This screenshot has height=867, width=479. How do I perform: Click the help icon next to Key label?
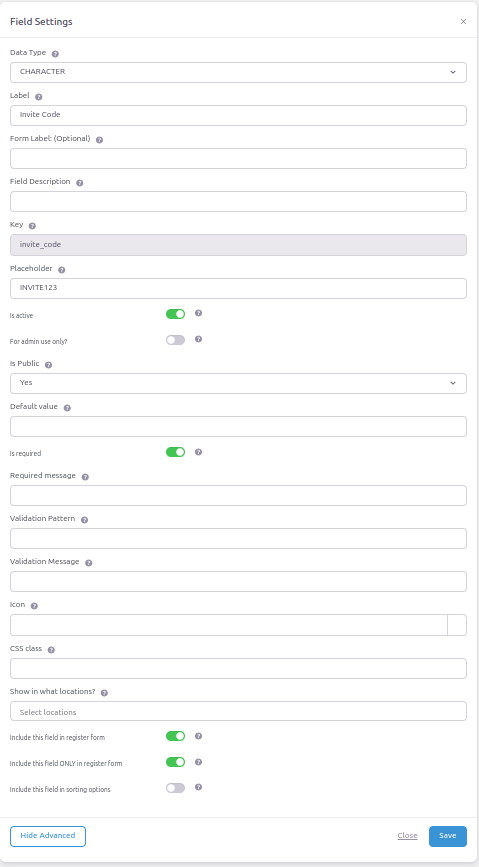32,226
